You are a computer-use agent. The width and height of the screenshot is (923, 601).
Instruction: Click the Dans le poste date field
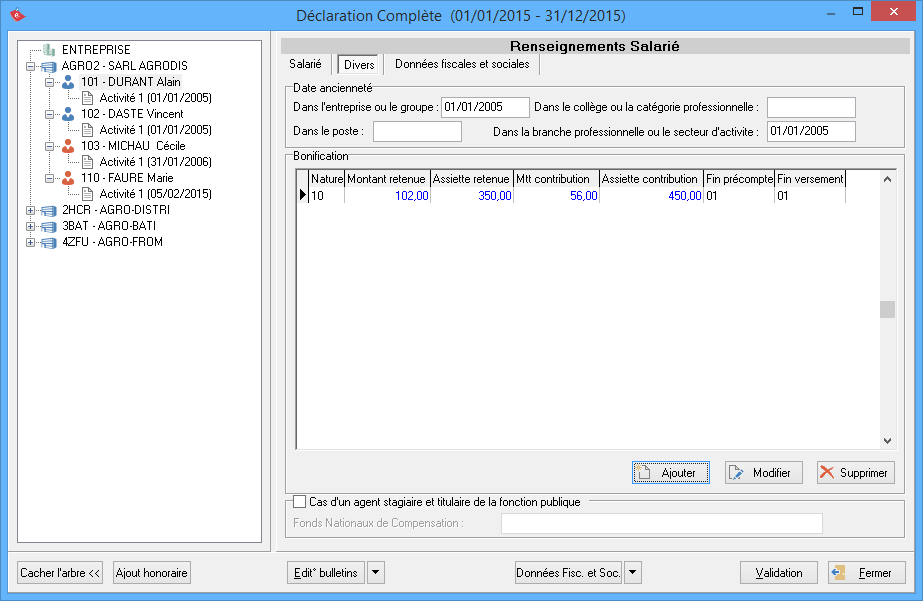417,132
